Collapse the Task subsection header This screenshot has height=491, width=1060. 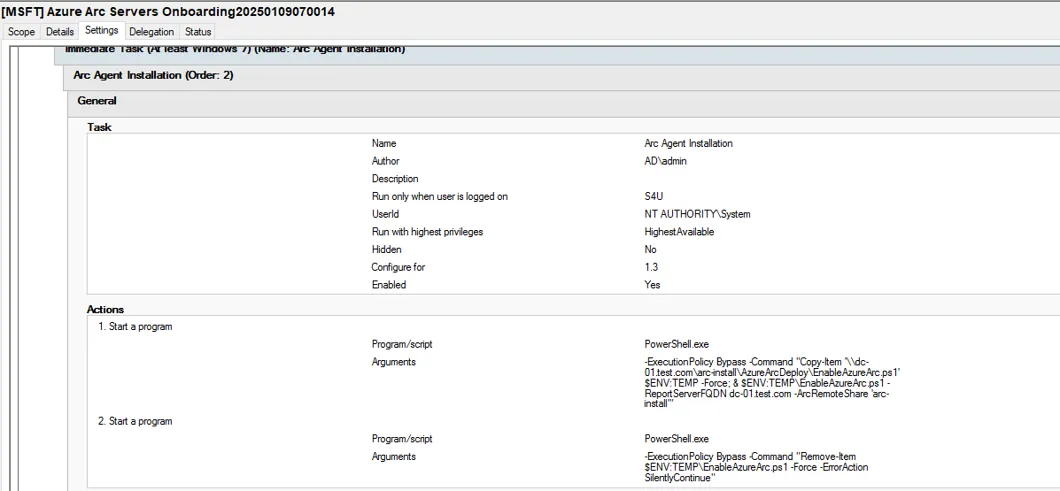click(99, 127)
